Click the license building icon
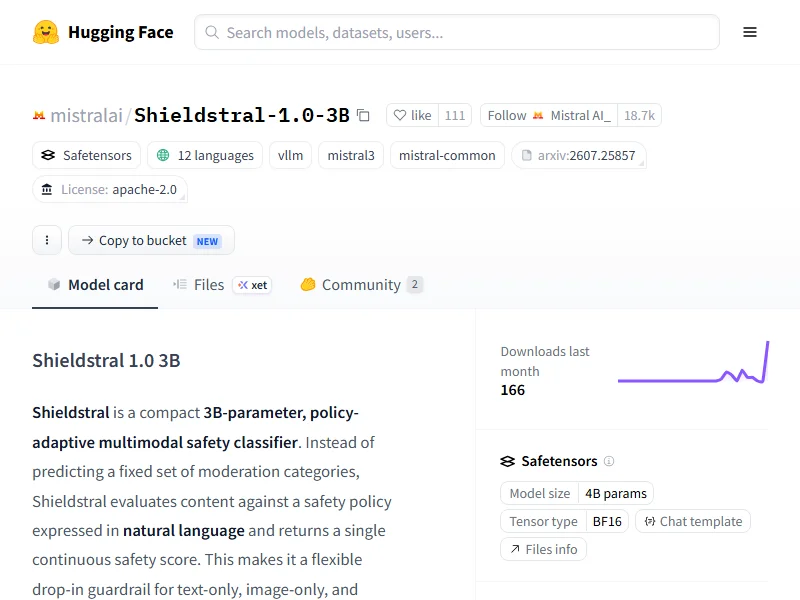This screenshot has height=600, width=800. tap(47, 189)
